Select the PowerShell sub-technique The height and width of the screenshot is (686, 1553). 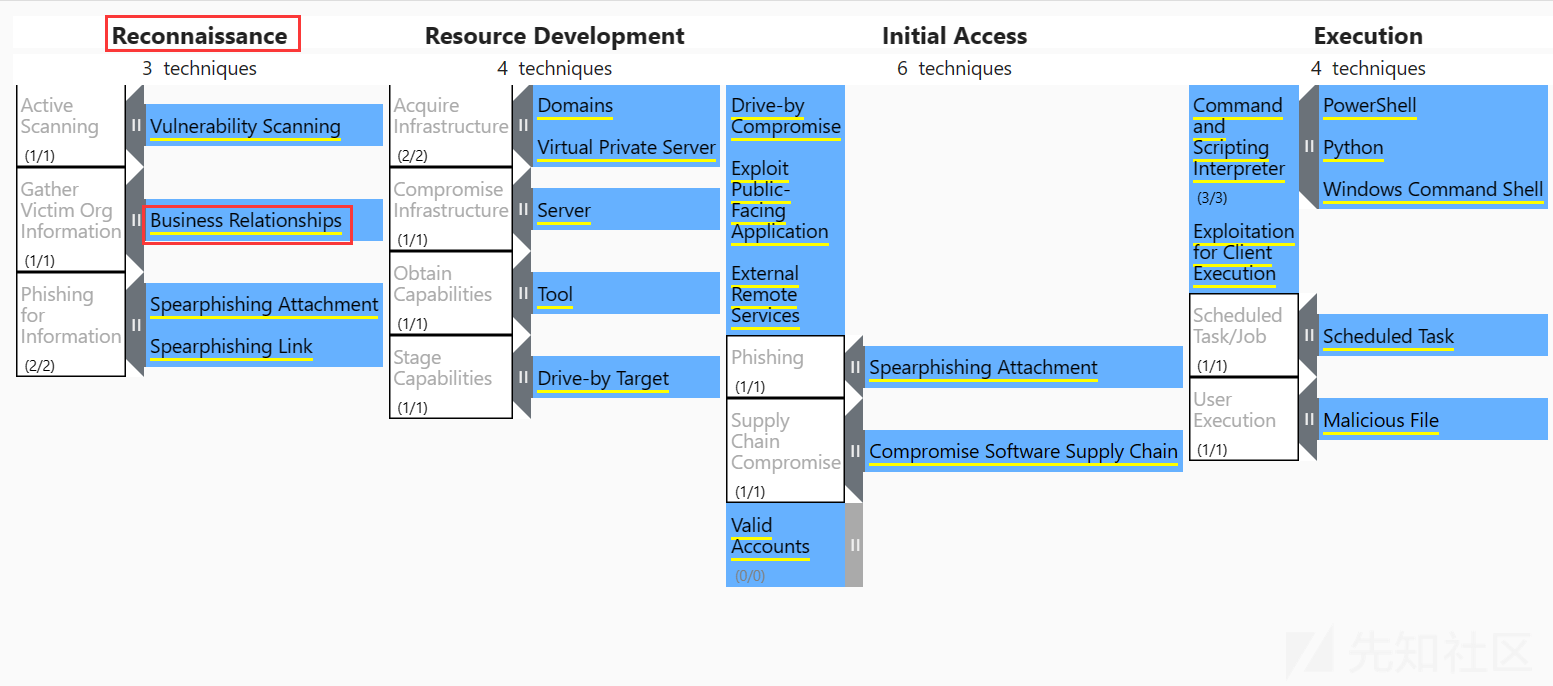(1370, 105)
